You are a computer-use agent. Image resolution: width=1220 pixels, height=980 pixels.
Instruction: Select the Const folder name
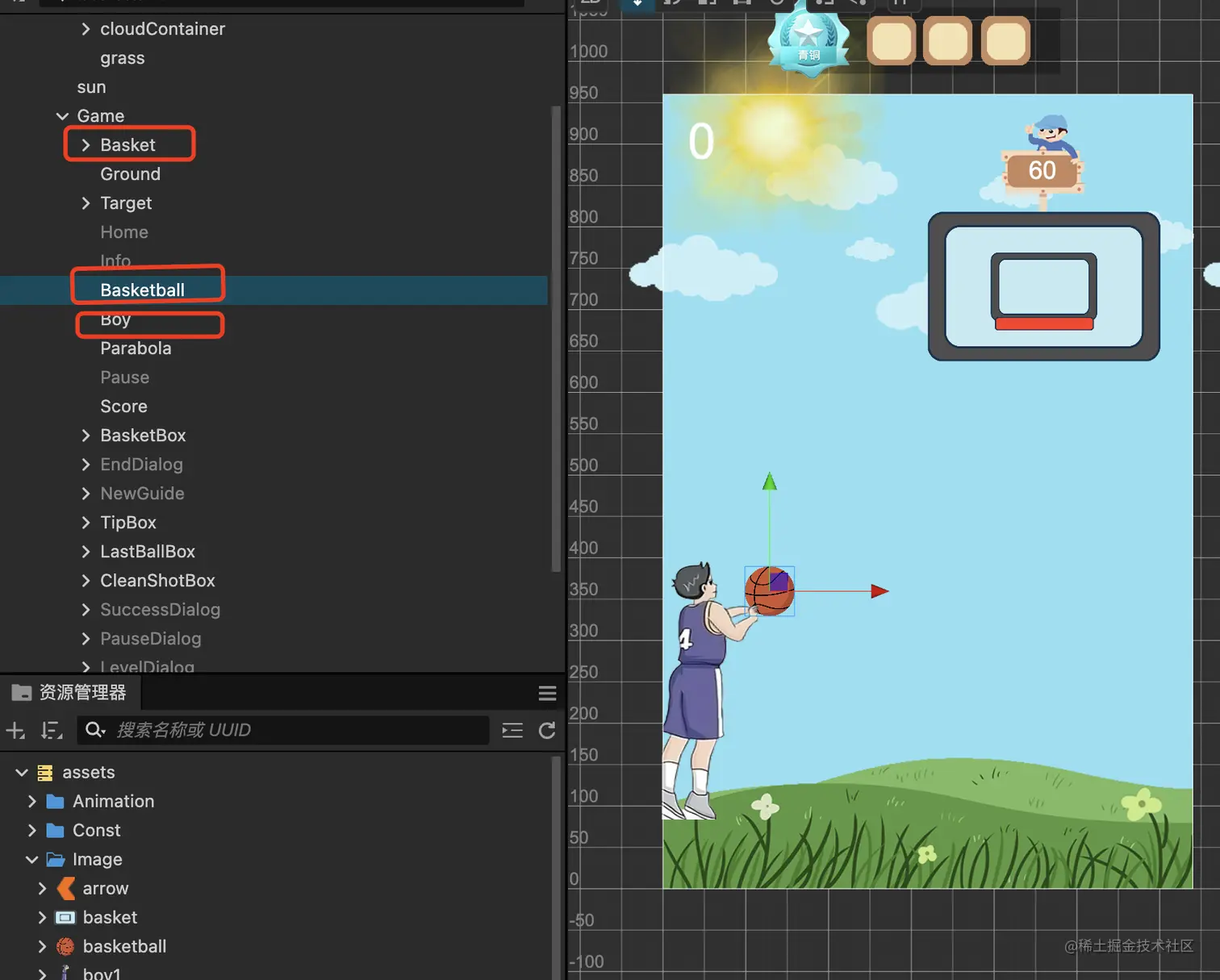(96, 831)
